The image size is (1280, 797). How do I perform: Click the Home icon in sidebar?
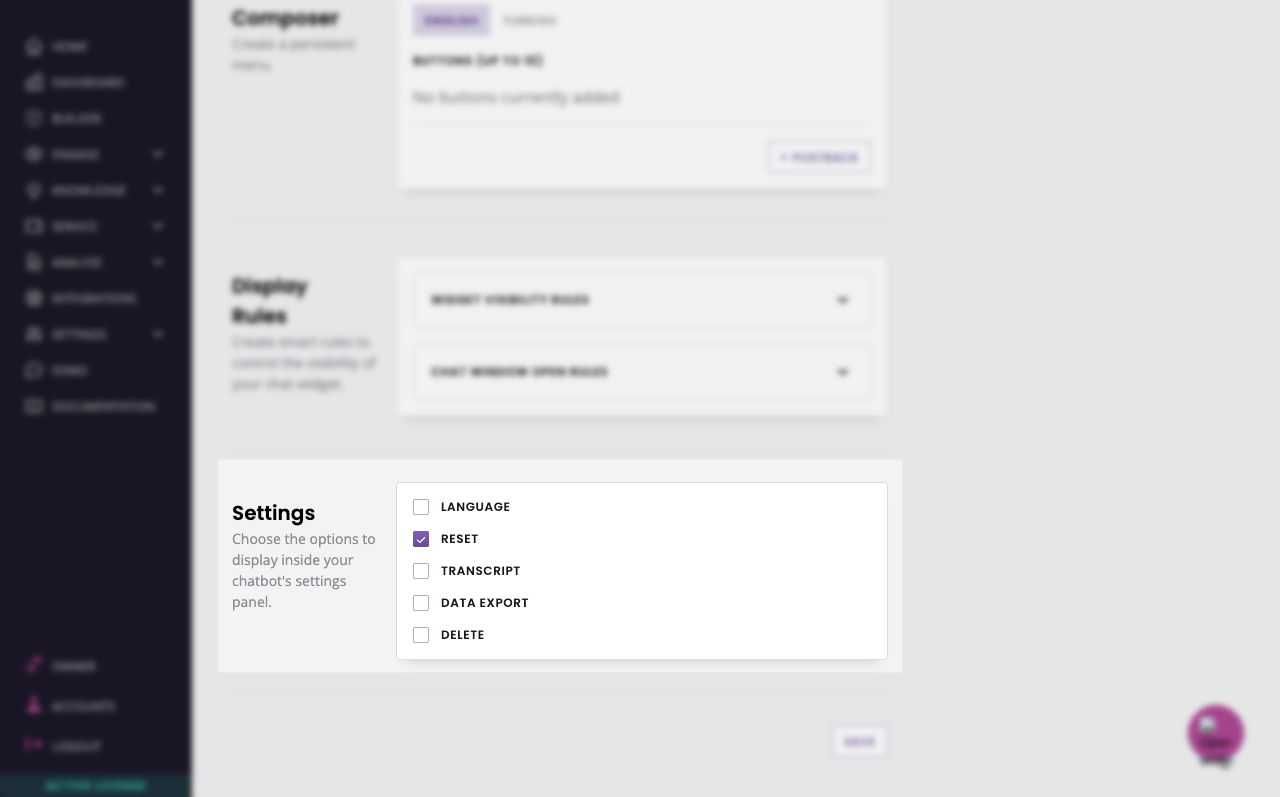pyautogui.click(x=35, y=47)
